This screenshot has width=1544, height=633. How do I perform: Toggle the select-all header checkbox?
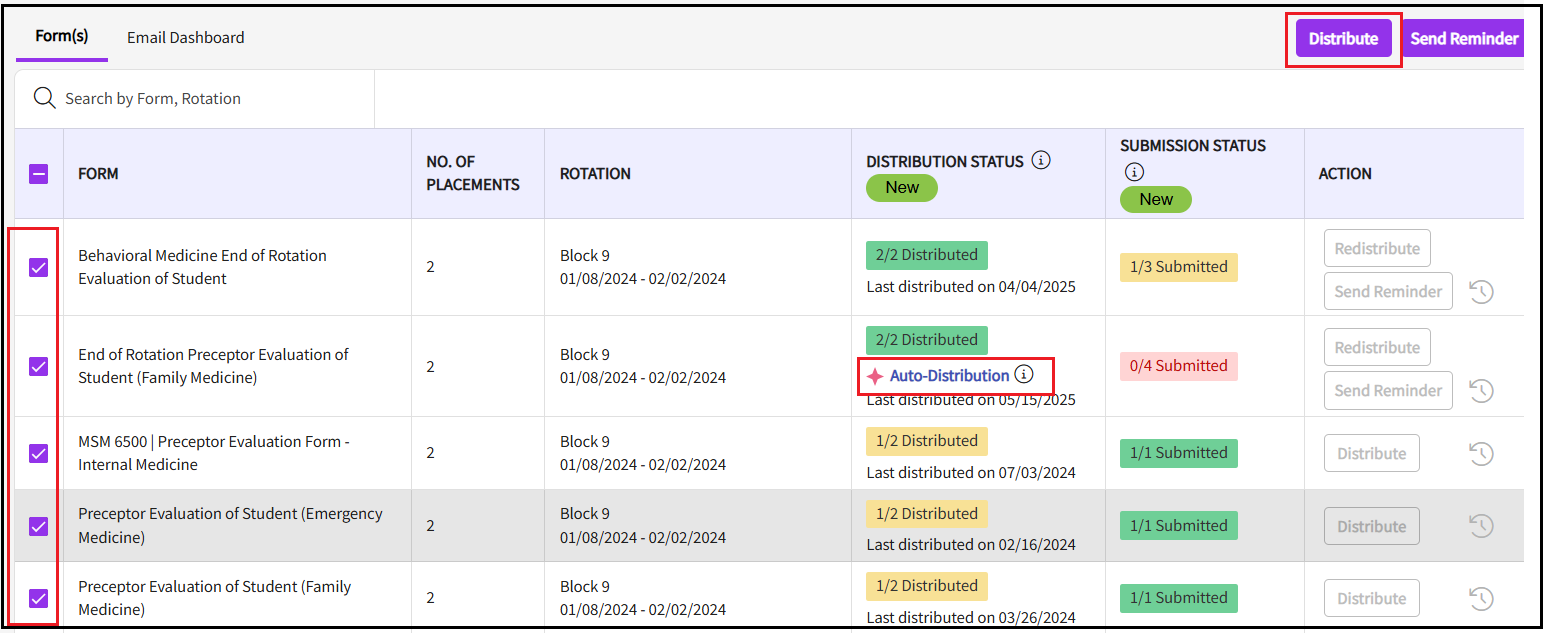click(38, 174)
